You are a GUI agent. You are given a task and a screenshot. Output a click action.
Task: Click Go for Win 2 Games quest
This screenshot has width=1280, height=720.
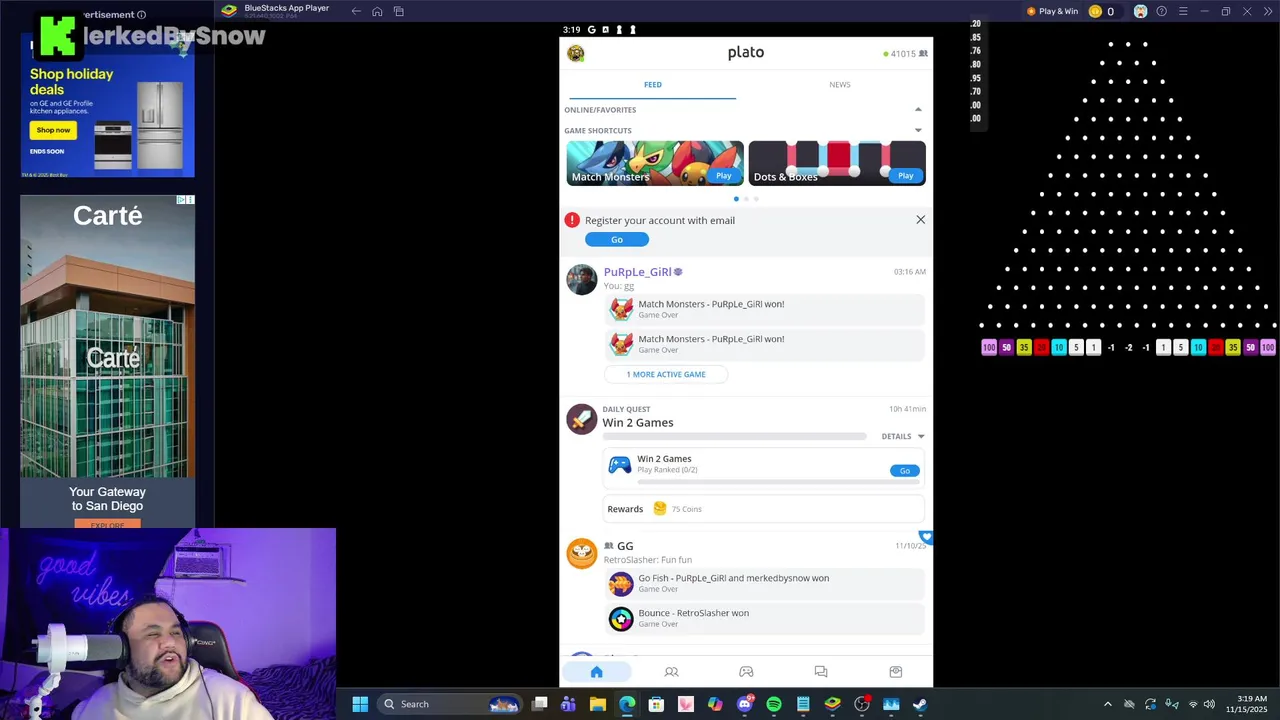tap(905, 471)
